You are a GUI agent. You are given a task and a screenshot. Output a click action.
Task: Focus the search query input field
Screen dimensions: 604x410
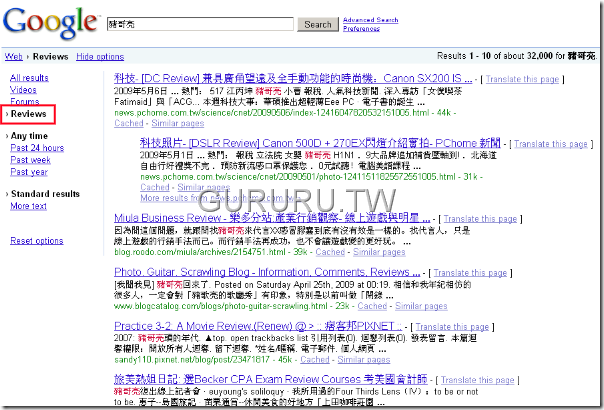[x=200, y=24]
